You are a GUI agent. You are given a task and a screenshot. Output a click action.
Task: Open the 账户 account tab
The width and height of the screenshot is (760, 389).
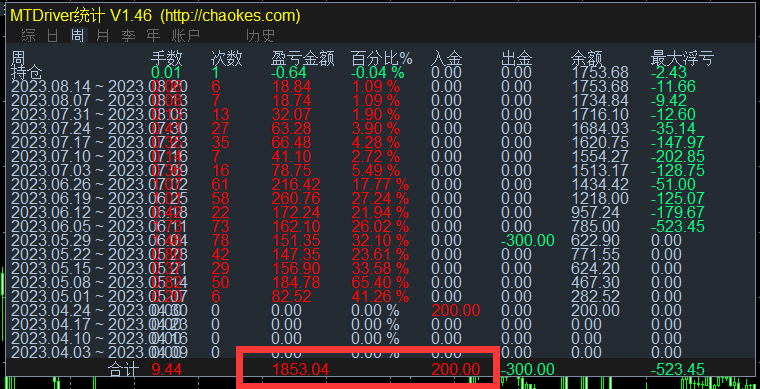[186, 36]
